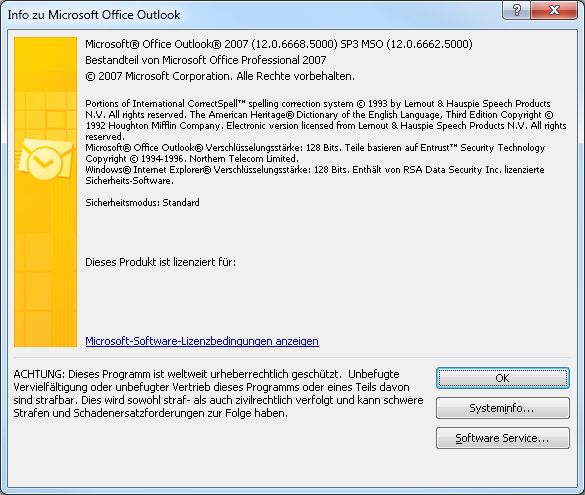Click the ACHTUNG copyright warning paragraph
The height and width of the screenshot is (495, 585).
point(218,394)
